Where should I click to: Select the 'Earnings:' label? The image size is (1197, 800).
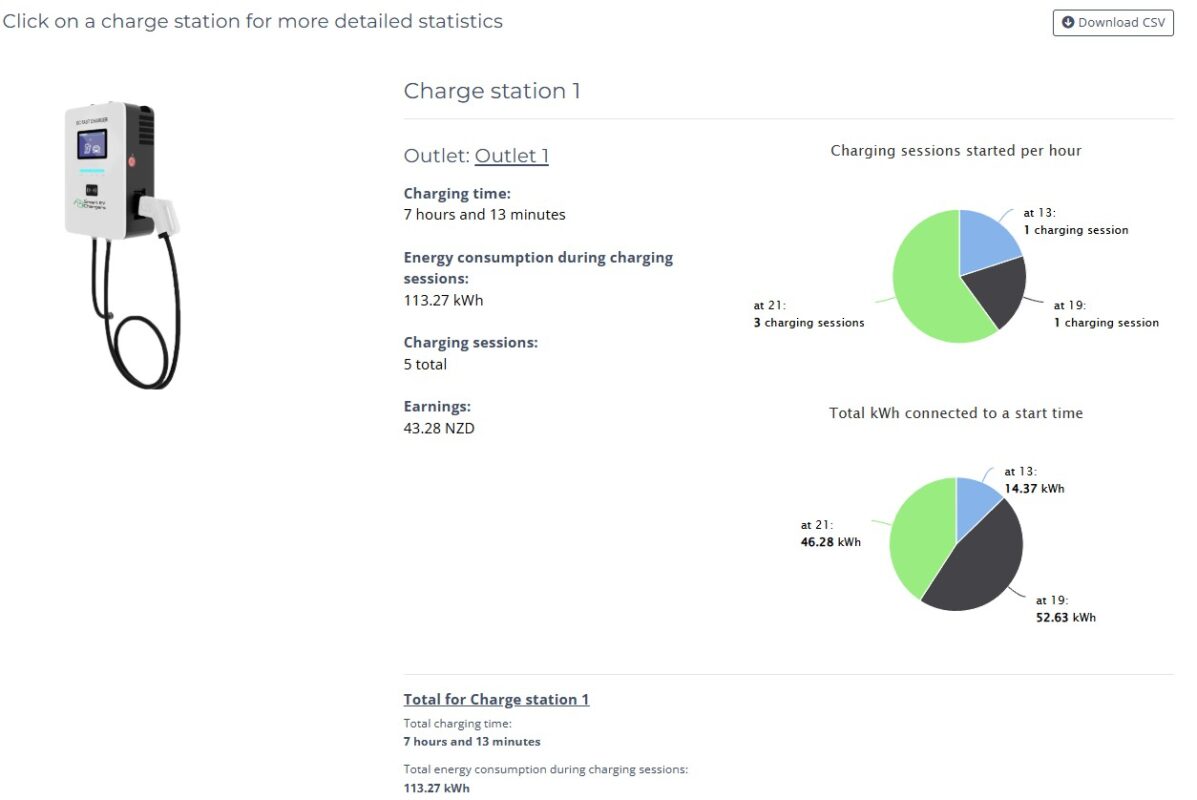click(437, 407)
